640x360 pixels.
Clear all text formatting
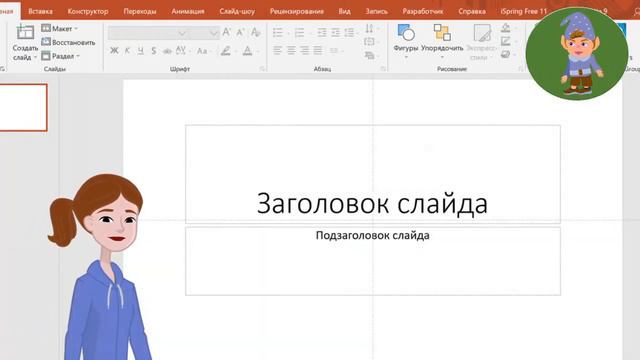point(256,33)
